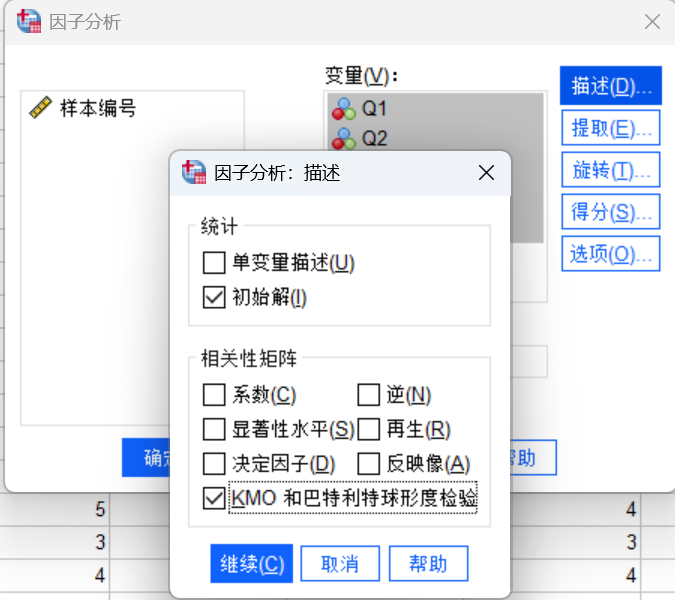Viewport: 675px width, 600px height.
Task: Check the 系数(C) option
Action: [x=214, y=395]
